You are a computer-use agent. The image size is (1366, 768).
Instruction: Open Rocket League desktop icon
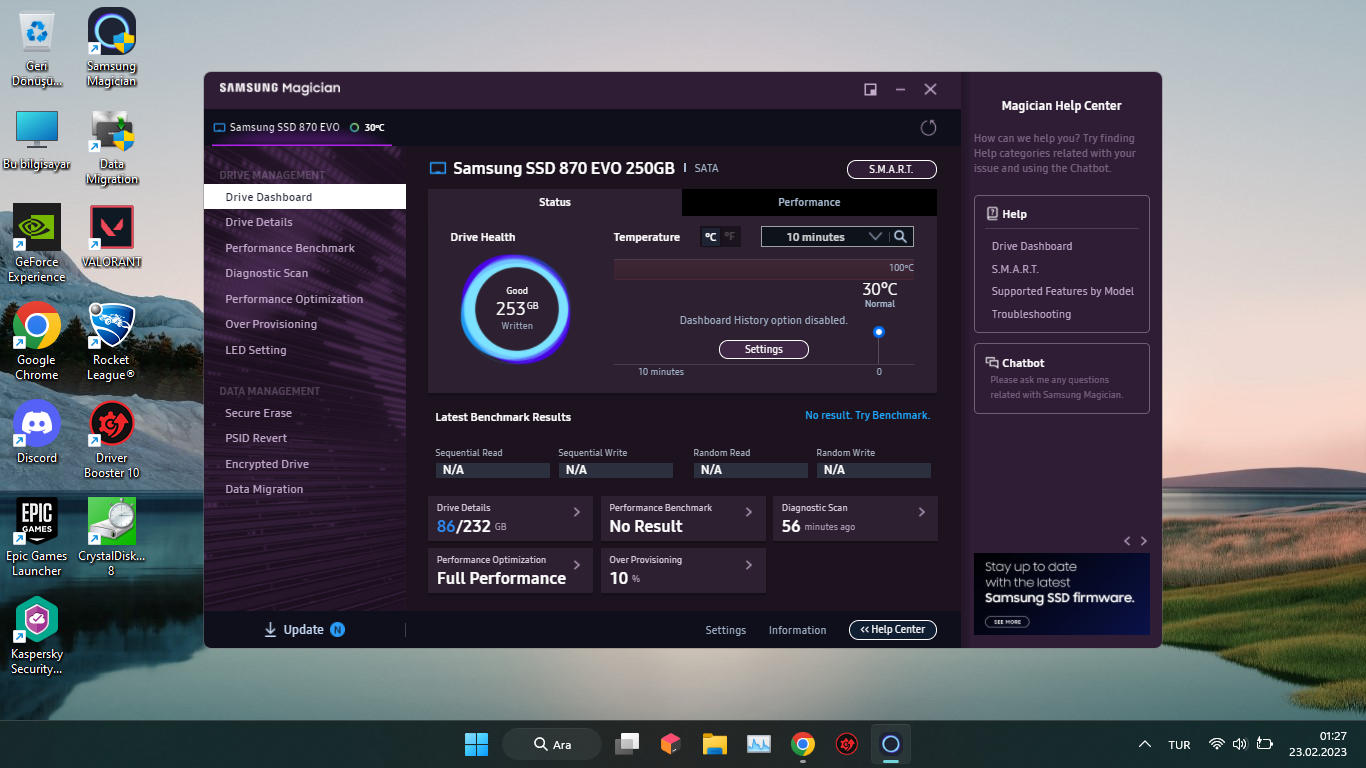(x=112, y=341)
